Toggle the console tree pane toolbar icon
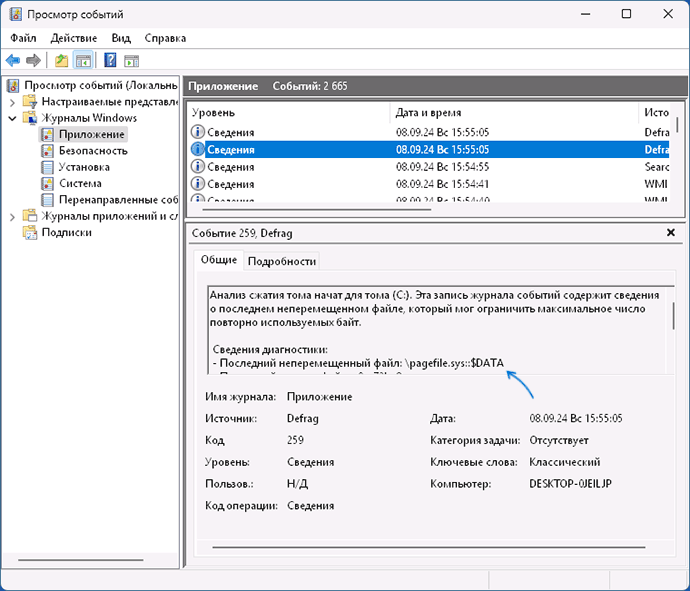This screenshot has height=591, width=690. coord(83,60)
